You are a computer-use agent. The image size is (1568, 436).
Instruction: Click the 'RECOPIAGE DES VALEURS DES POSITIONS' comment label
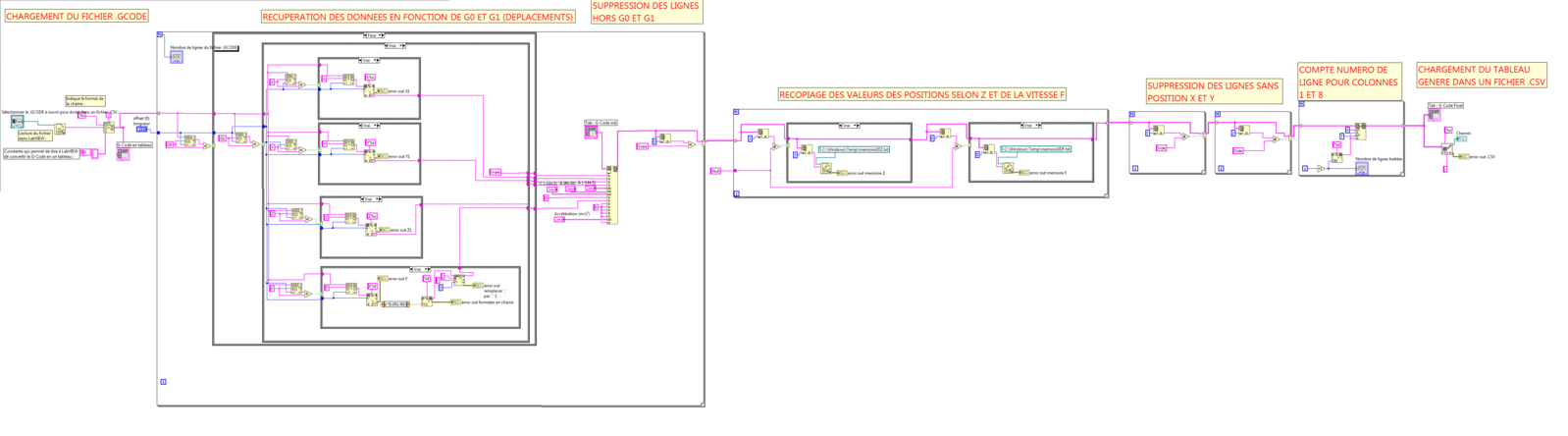click(921, 94)
